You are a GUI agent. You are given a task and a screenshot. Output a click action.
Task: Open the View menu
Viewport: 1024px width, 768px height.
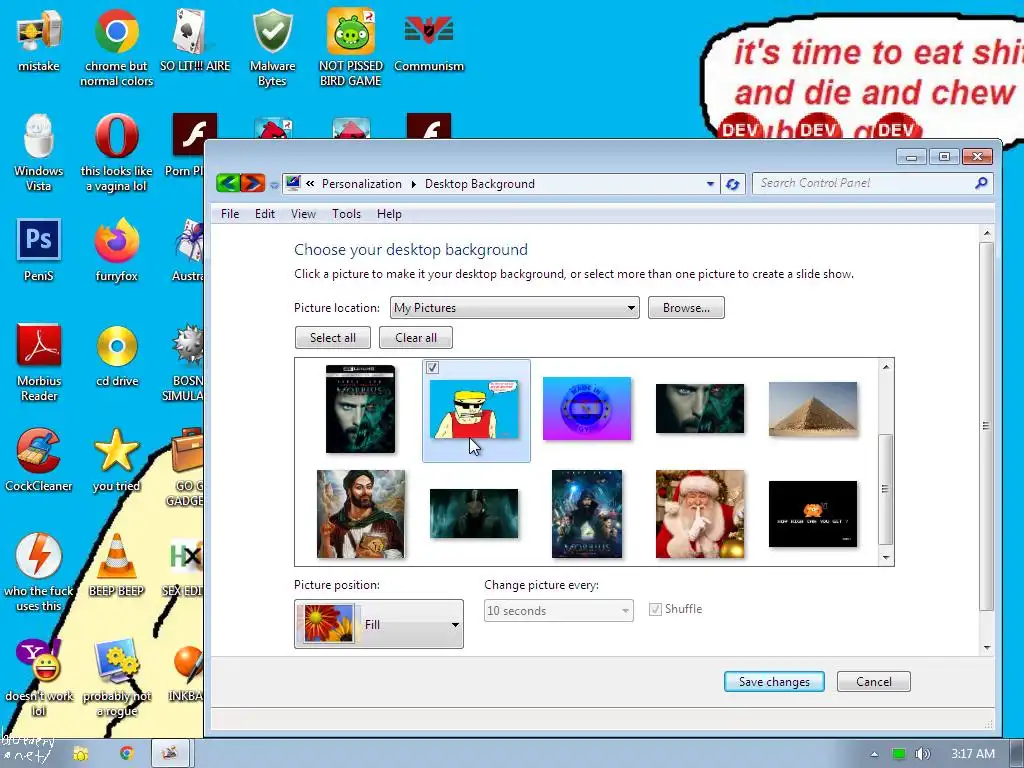coord(303,214)
